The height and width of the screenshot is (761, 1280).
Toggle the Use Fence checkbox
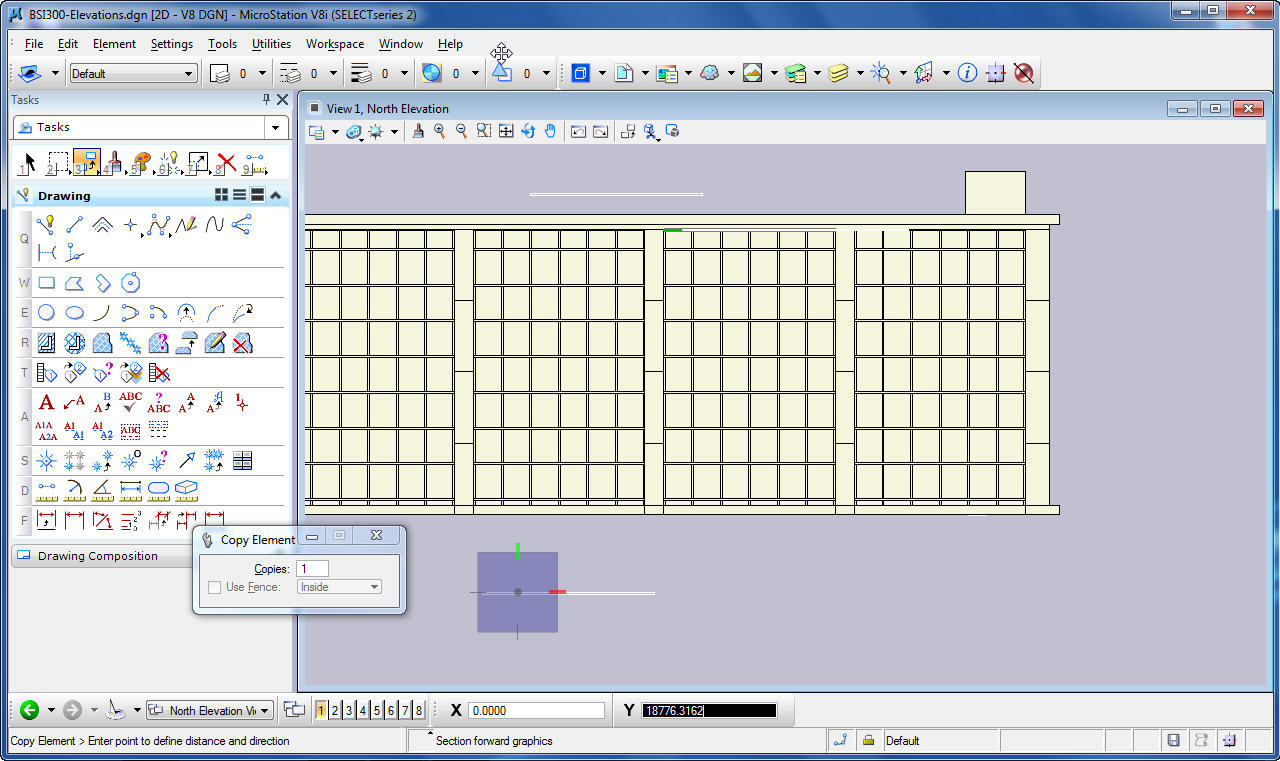[x=214, y=587]
